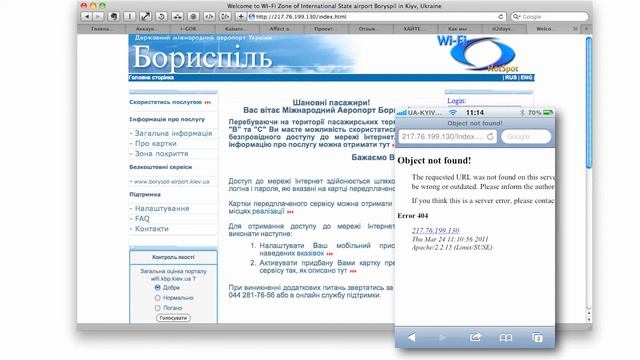
Task: Select the 'Нормально' radio button
Action: [158, 298]
